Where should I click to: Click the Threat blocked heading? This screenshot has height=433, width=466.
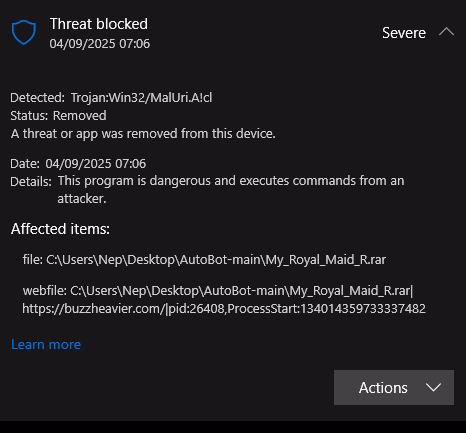pyautogui.click(x=99, y=24)
